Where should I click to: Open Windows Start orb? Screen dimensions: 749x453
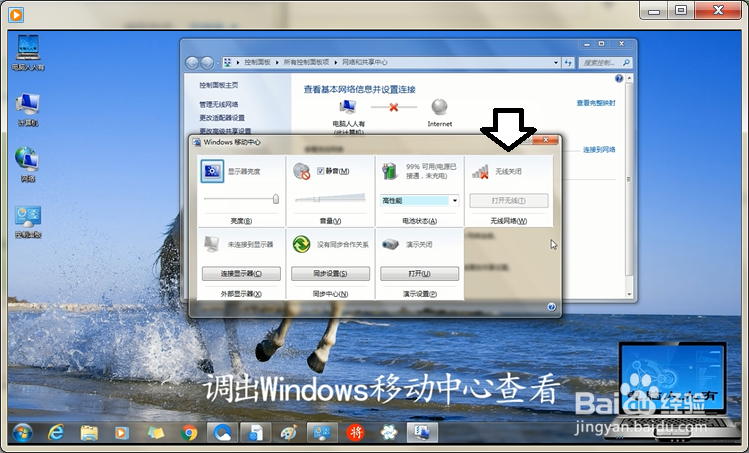[x=22, y=433]
